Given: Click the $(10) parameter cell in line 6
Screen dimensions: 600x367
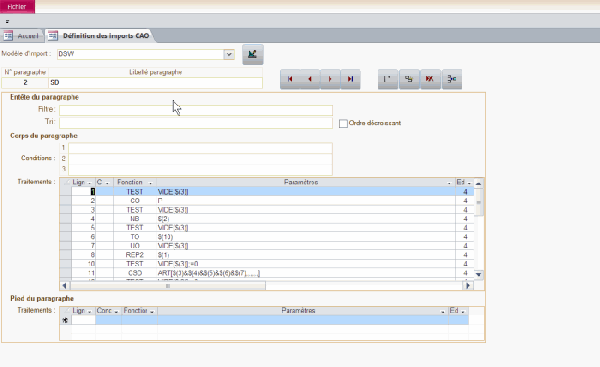Looking at the screenshot, I should click(306, 237).
